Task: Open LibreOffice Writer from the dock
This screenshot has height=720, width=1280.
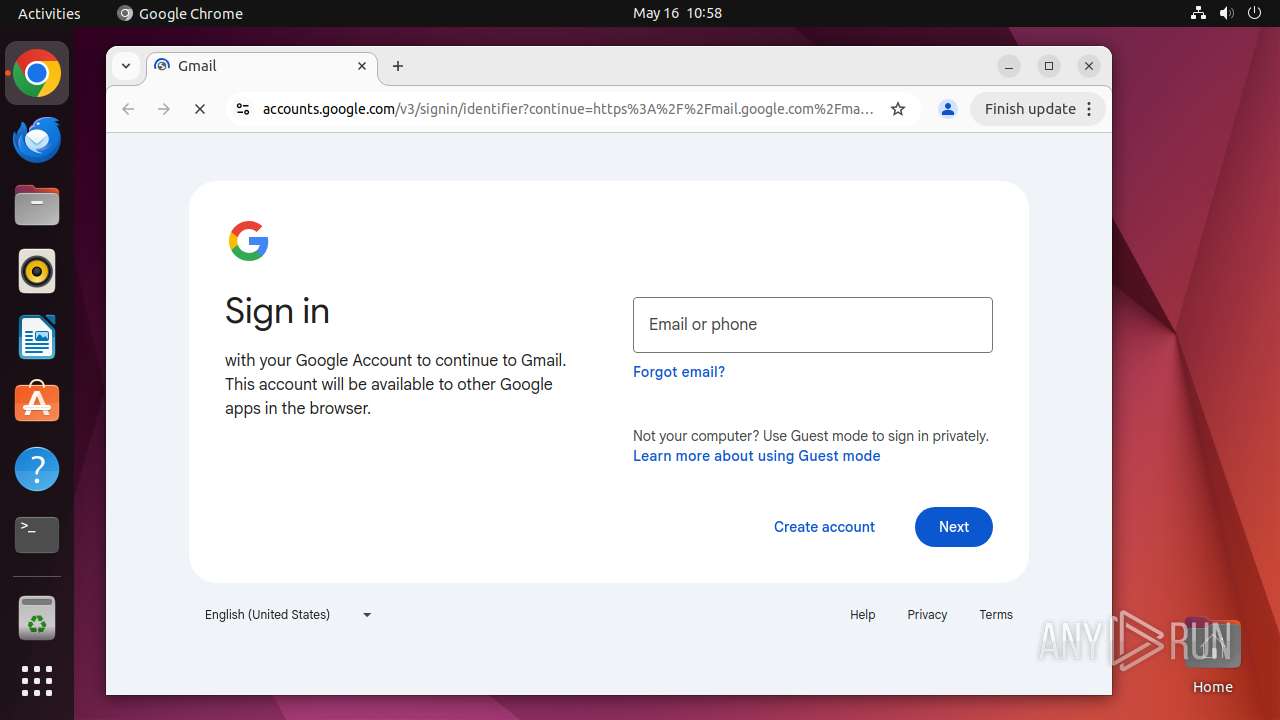Action: click(x=37, y=337)
